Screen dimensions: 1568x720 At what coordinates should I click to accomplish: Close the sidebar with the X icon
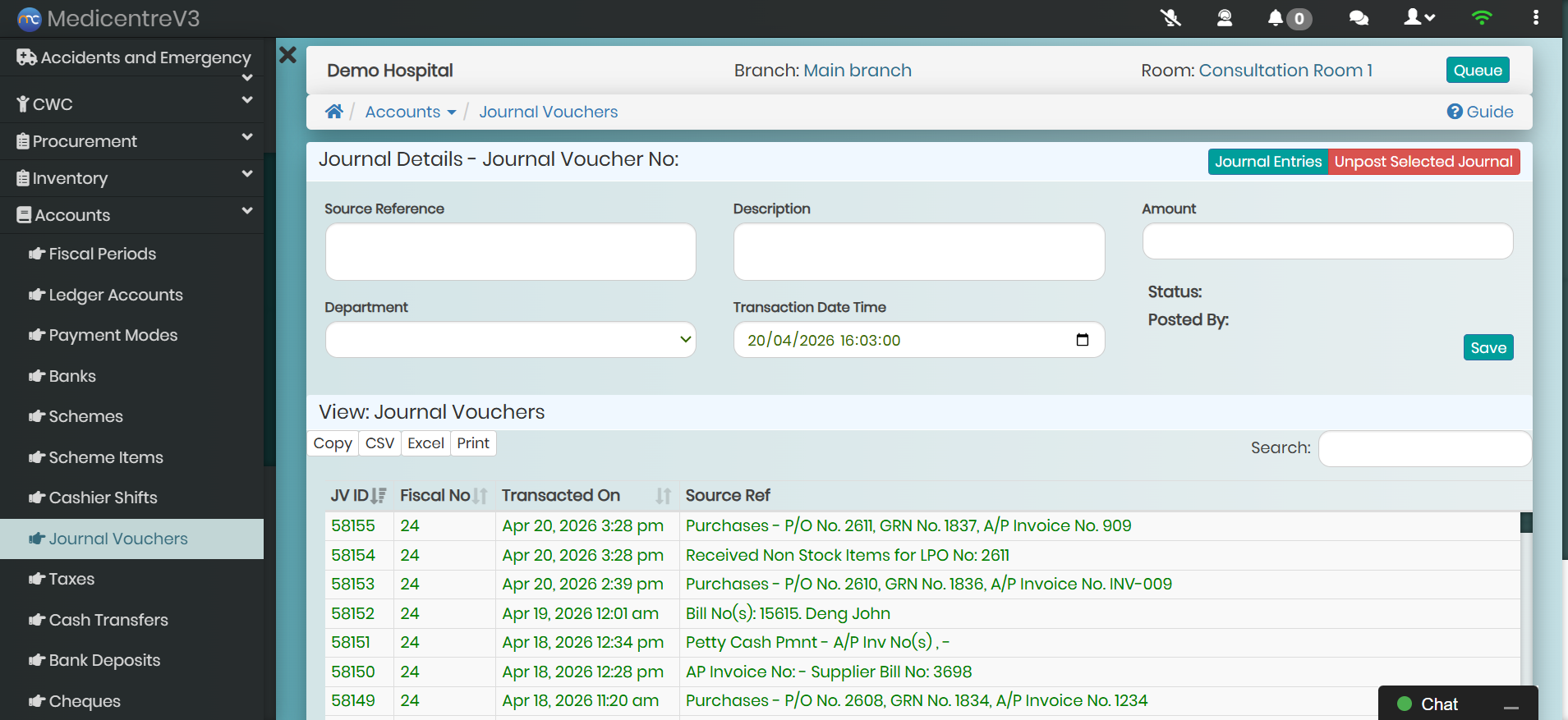(287, 55)
